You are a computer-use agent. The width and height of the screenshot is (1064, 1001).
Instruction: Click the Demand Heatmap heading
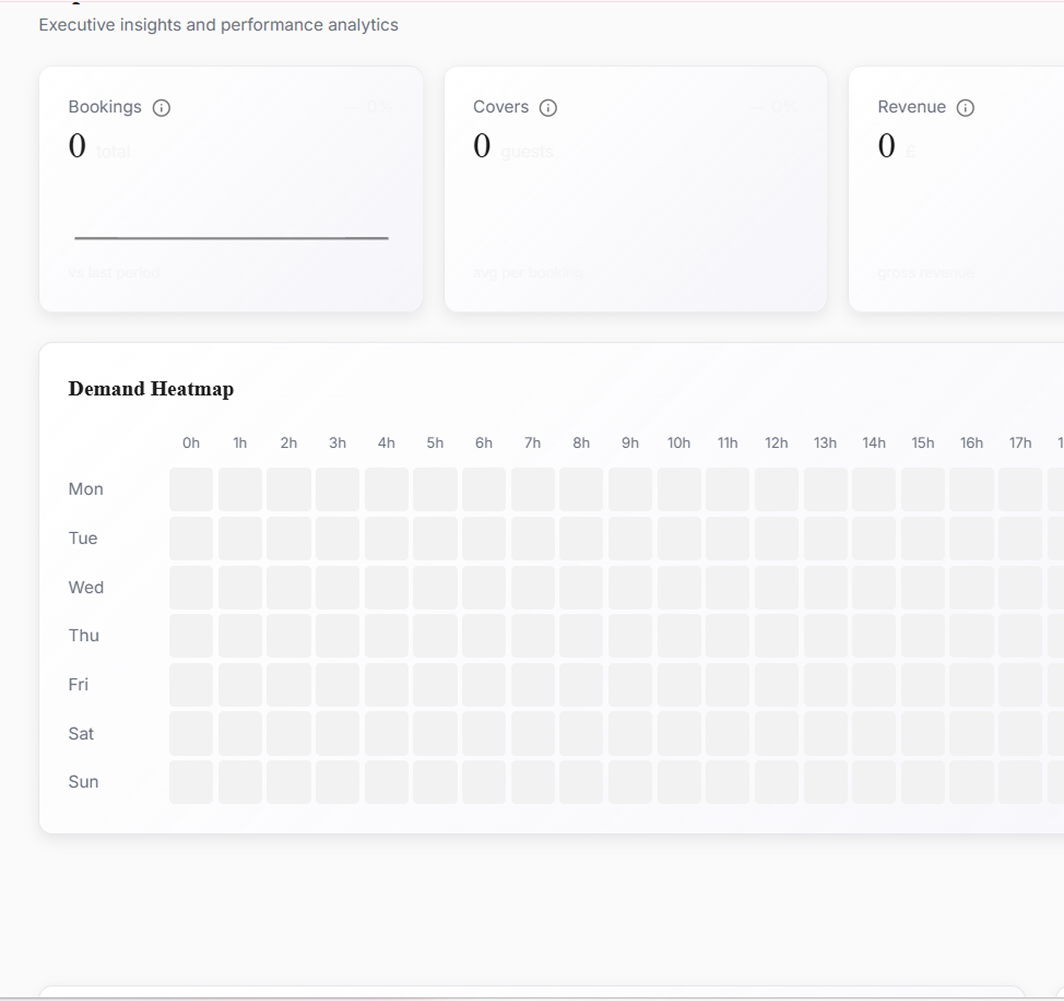tap(151, 389)
